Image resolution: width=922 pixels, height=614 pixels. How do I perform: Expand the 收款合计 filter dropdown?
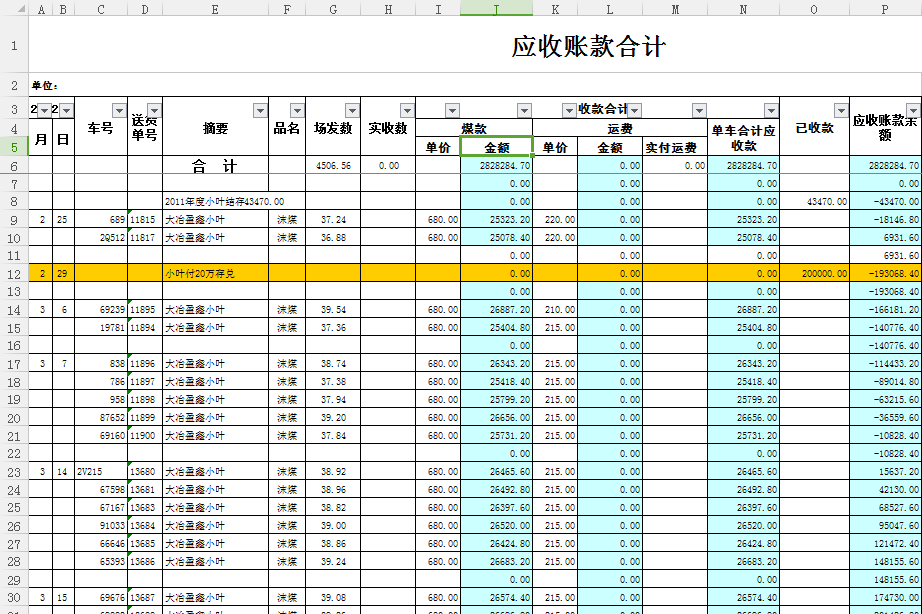pyautogui.click(x=634, y=110)
